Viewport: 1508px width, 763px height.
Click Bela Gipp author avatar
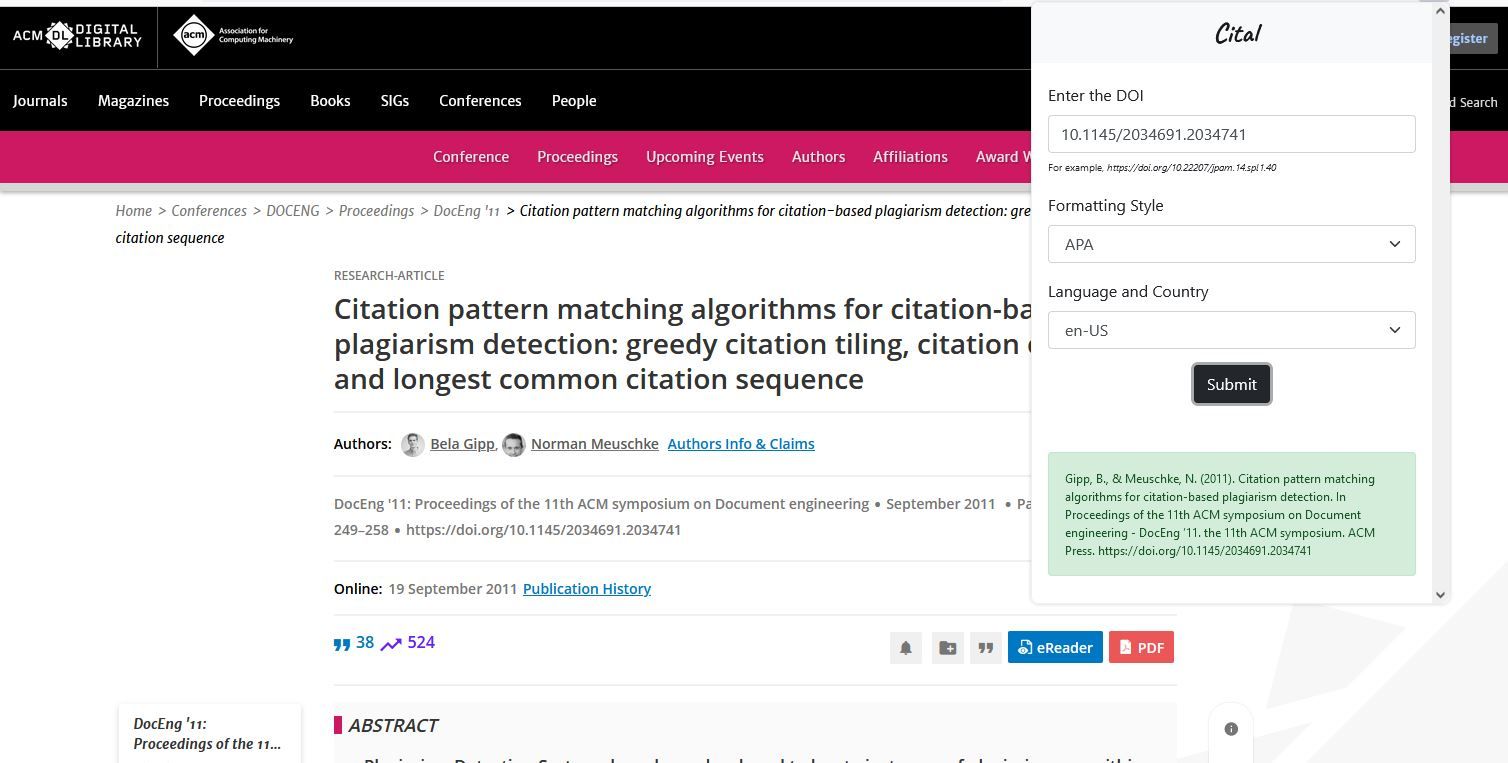pyautogui.click(x=412, y=444)
